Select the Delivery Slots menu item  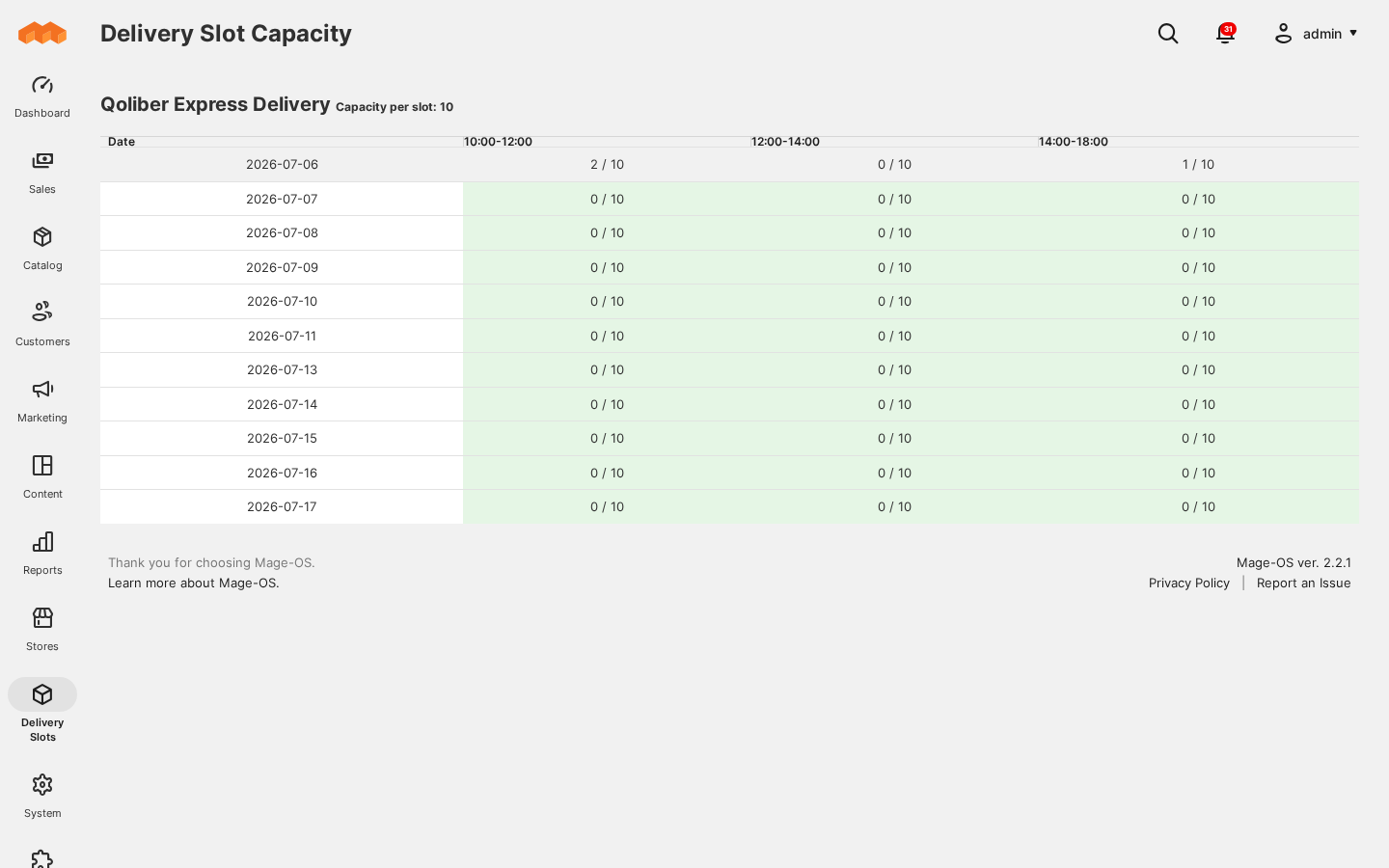pyautogui.click(x=42, y=713)
